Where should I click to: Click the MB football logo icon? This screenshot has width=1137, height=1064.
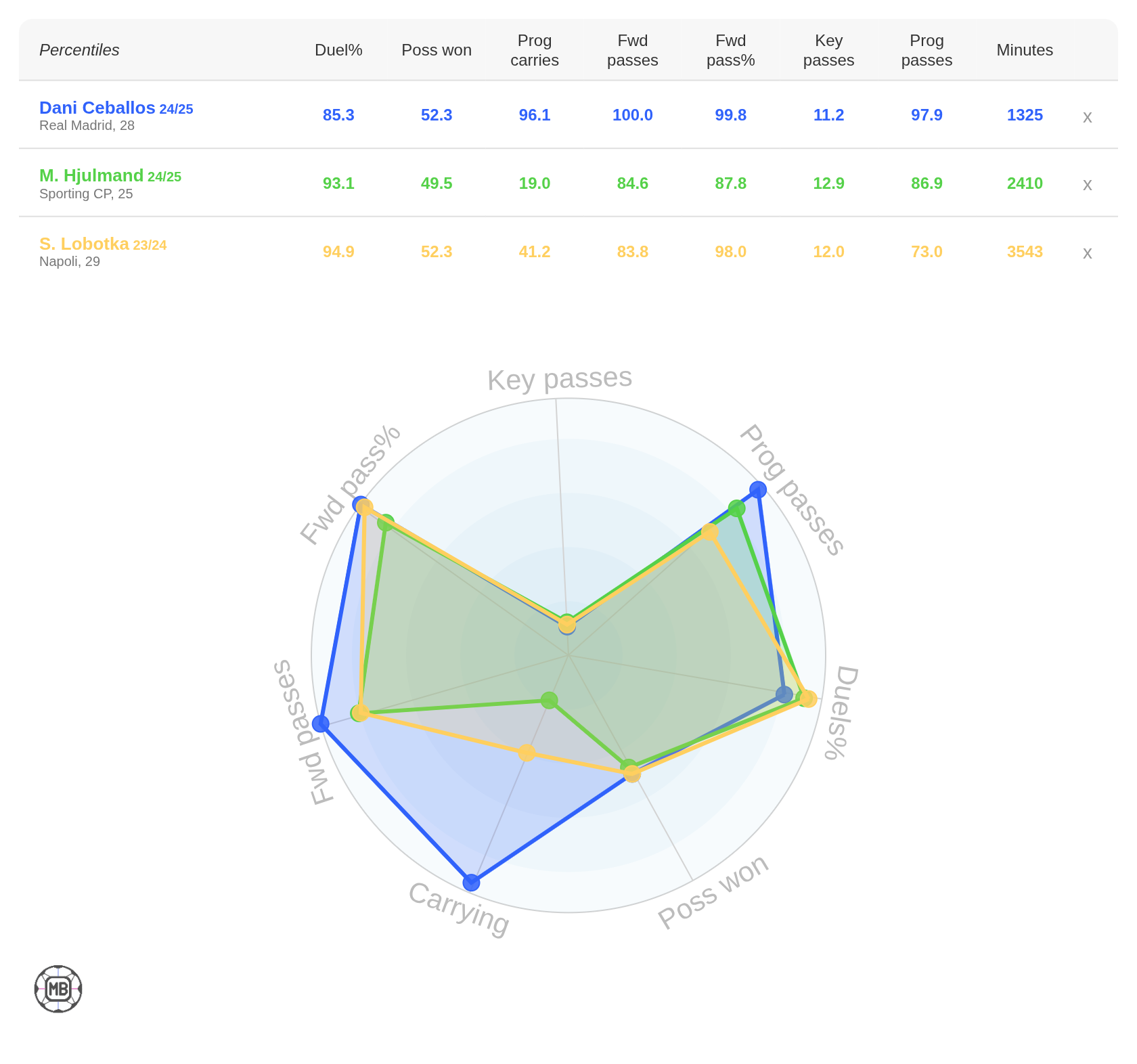point(58,989)
